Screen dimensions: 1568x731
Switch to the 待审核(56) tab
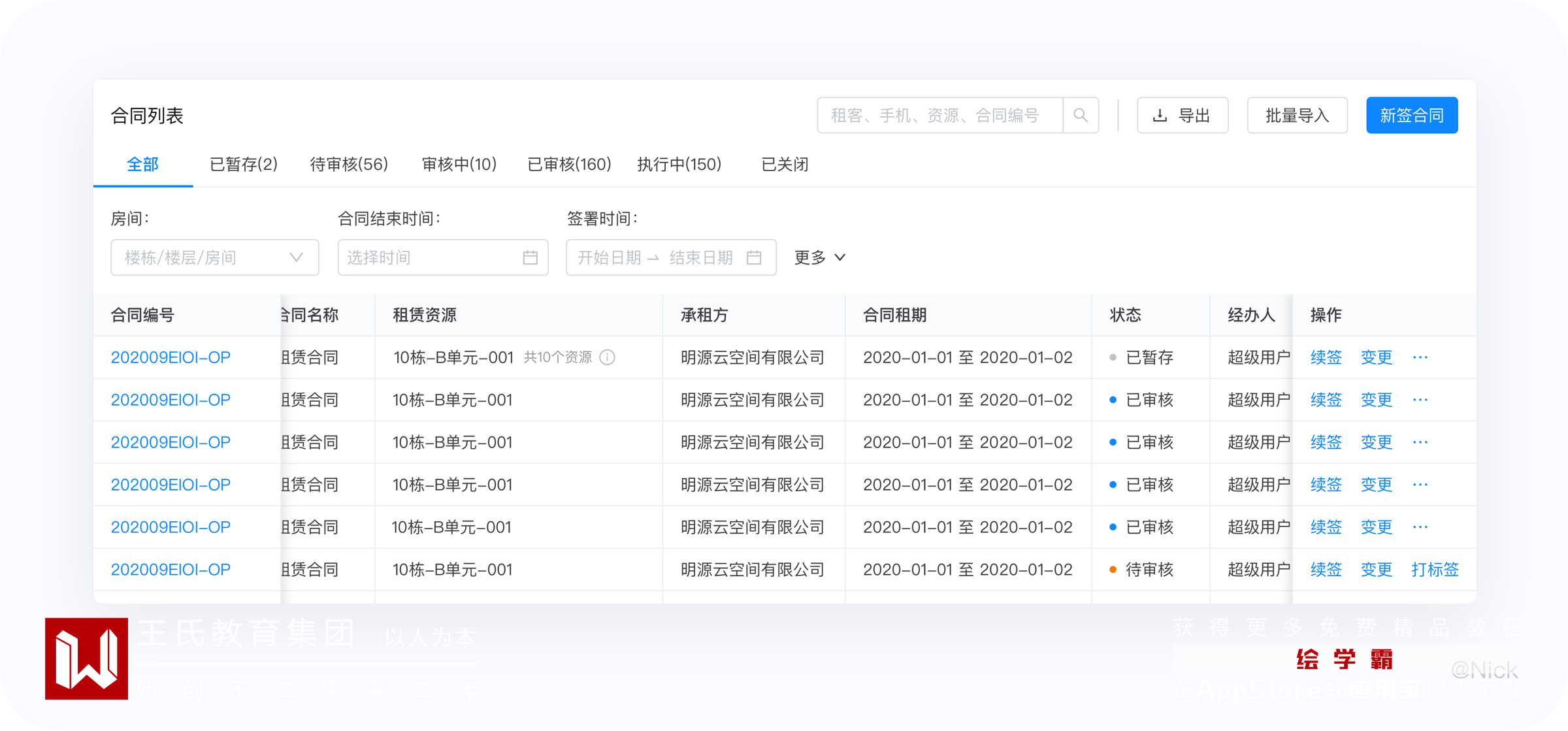[349, 165]
